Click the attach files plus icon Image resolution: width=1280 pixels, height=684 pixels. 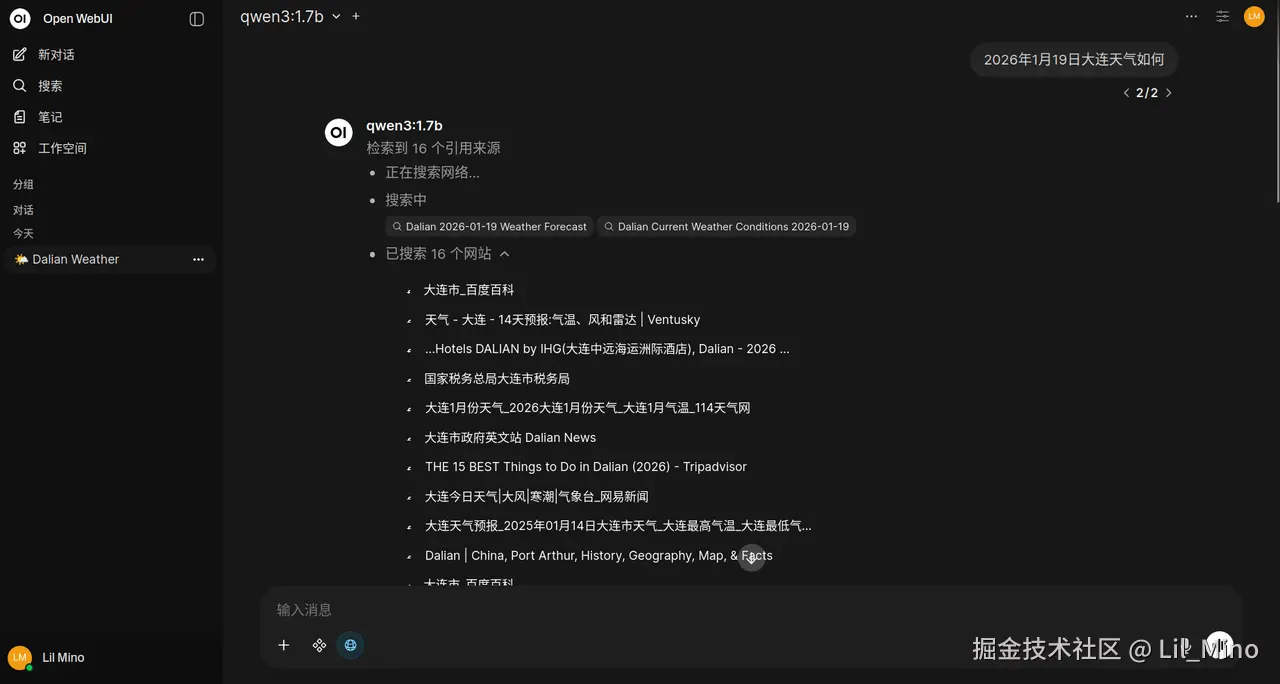coord(283,645)
